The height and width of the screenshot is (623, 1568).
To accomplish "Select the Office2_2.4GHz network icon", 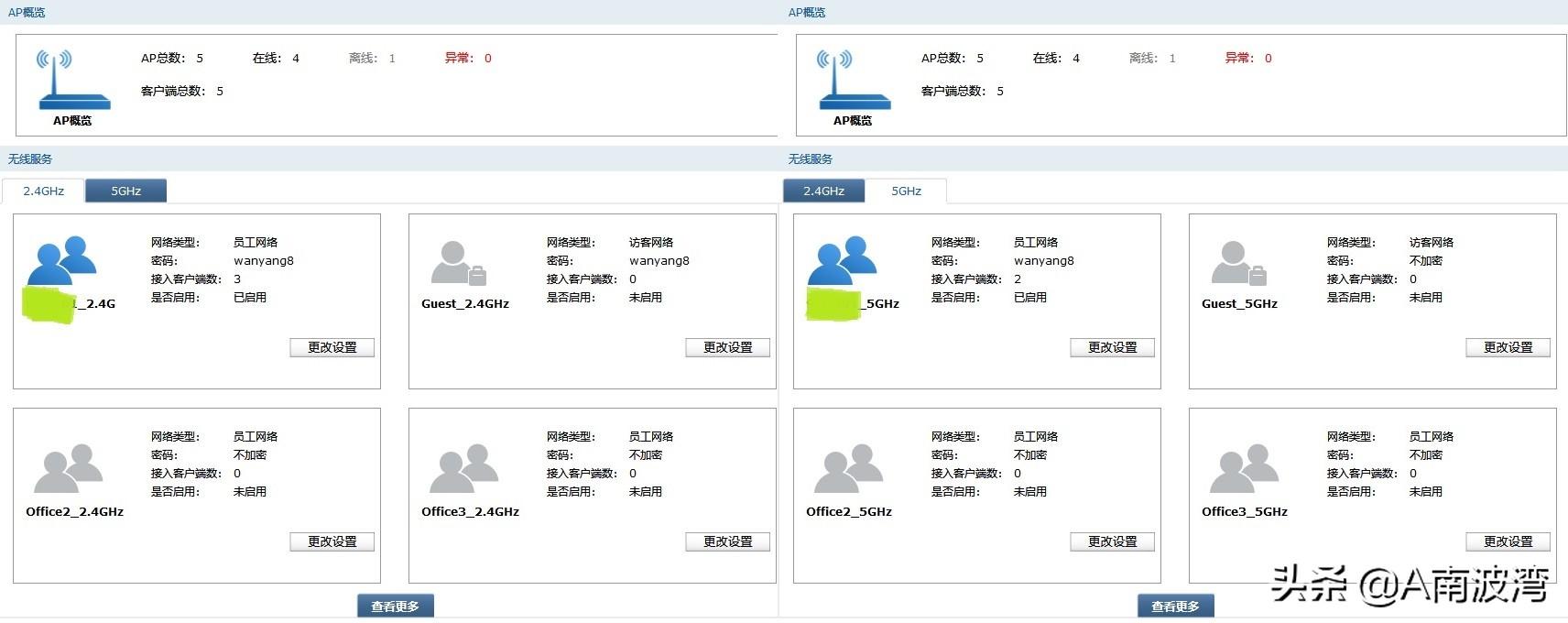I will [x=68, y=469].
